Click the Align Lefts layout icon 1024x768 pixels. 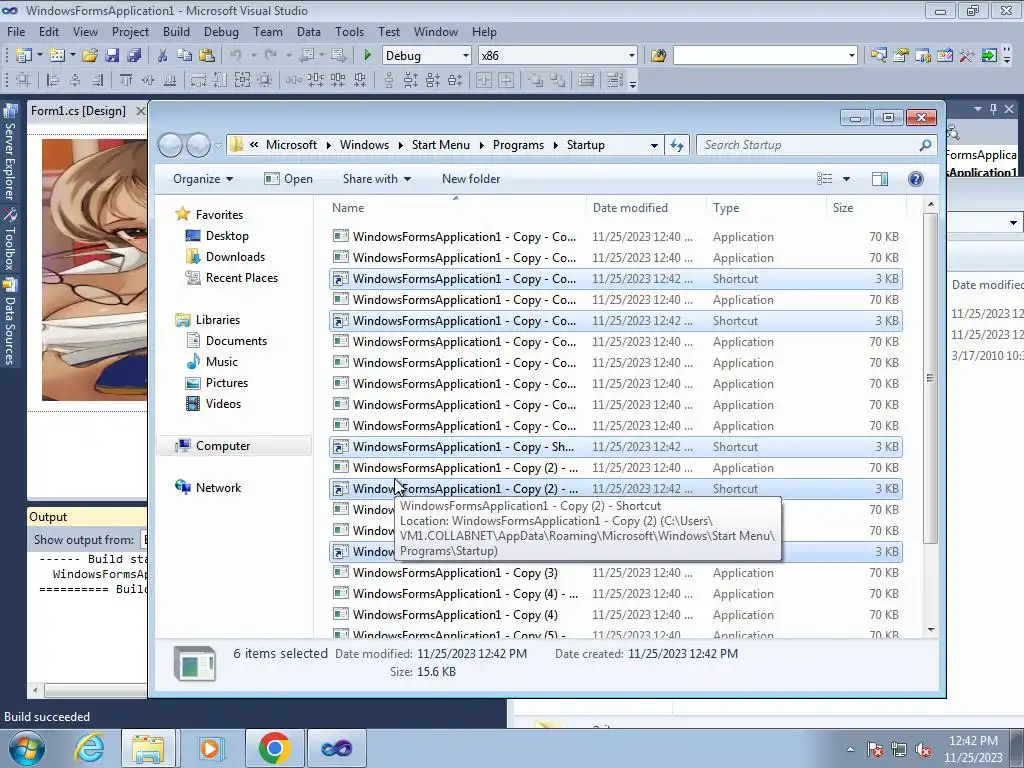point(53,80)
